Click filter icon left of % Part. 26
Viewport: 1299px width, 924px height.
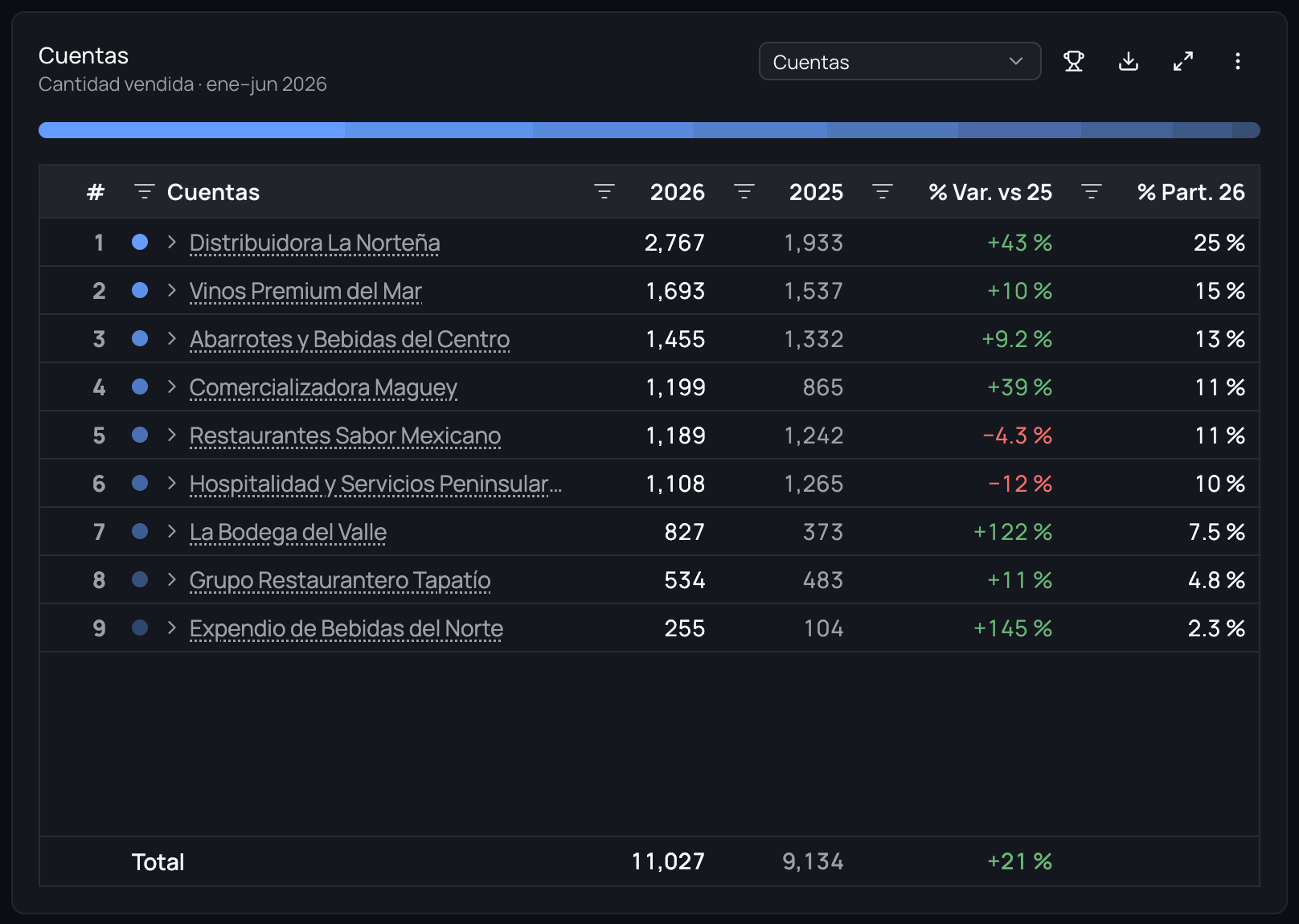pyautogui.click(x=1092, y=192)
